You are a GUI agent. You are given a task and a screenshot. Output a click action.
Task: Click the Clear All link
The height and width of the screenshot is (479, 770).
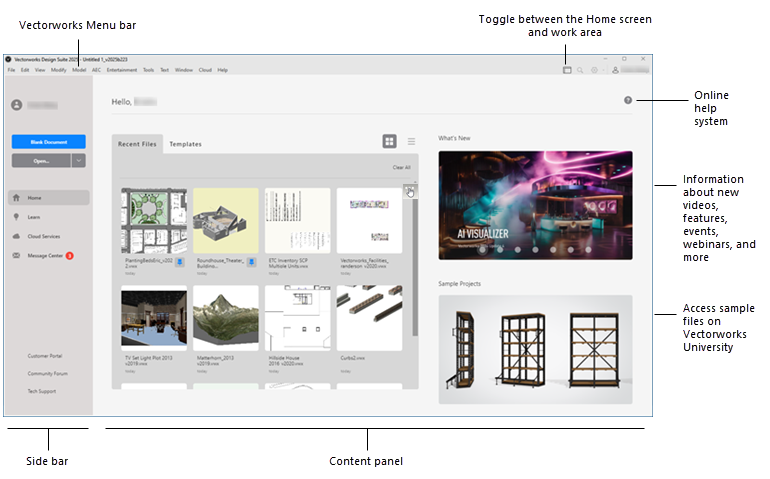pyautogui.click(x=400, y=168)
